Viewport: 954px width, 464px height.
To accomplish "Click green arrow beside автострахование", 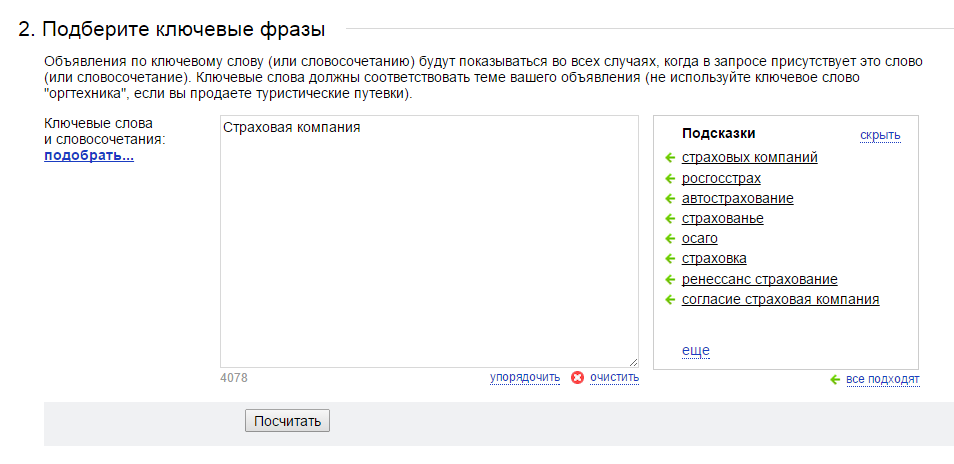I will pyautogui.click(x=670, y=199).
